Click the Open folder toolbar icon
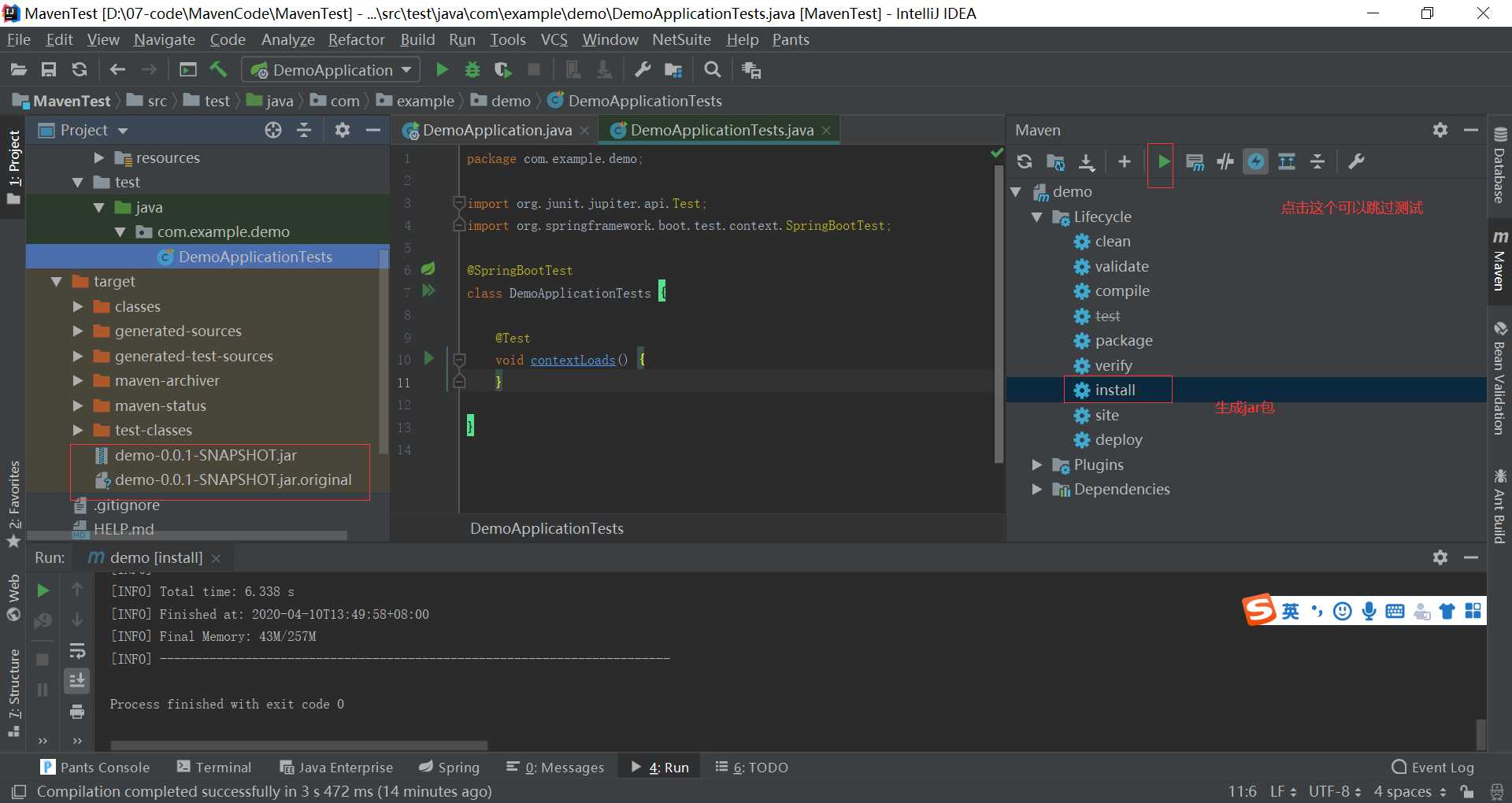 [18, 70]
